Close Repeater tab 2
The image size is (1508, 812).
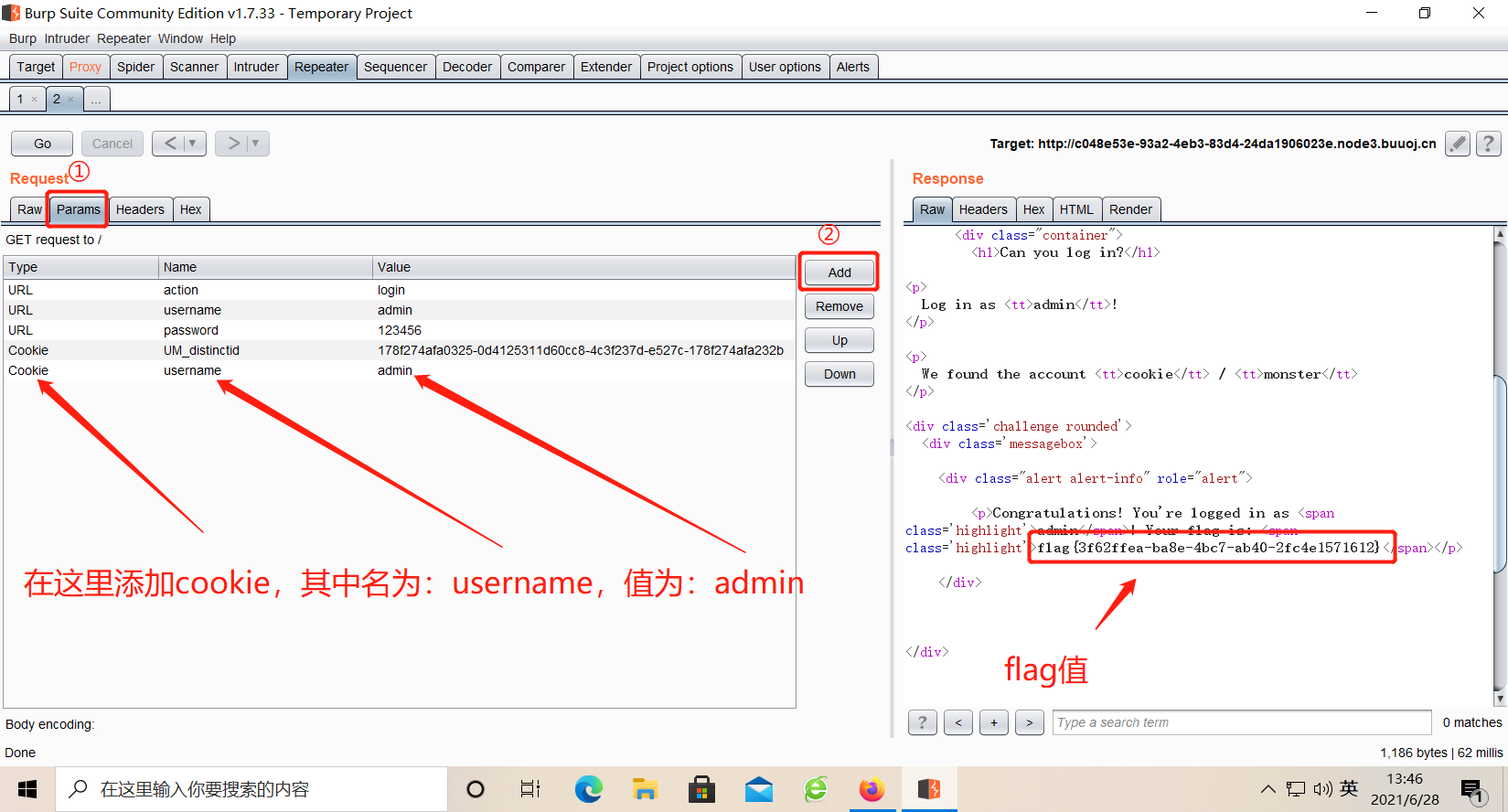71,100
